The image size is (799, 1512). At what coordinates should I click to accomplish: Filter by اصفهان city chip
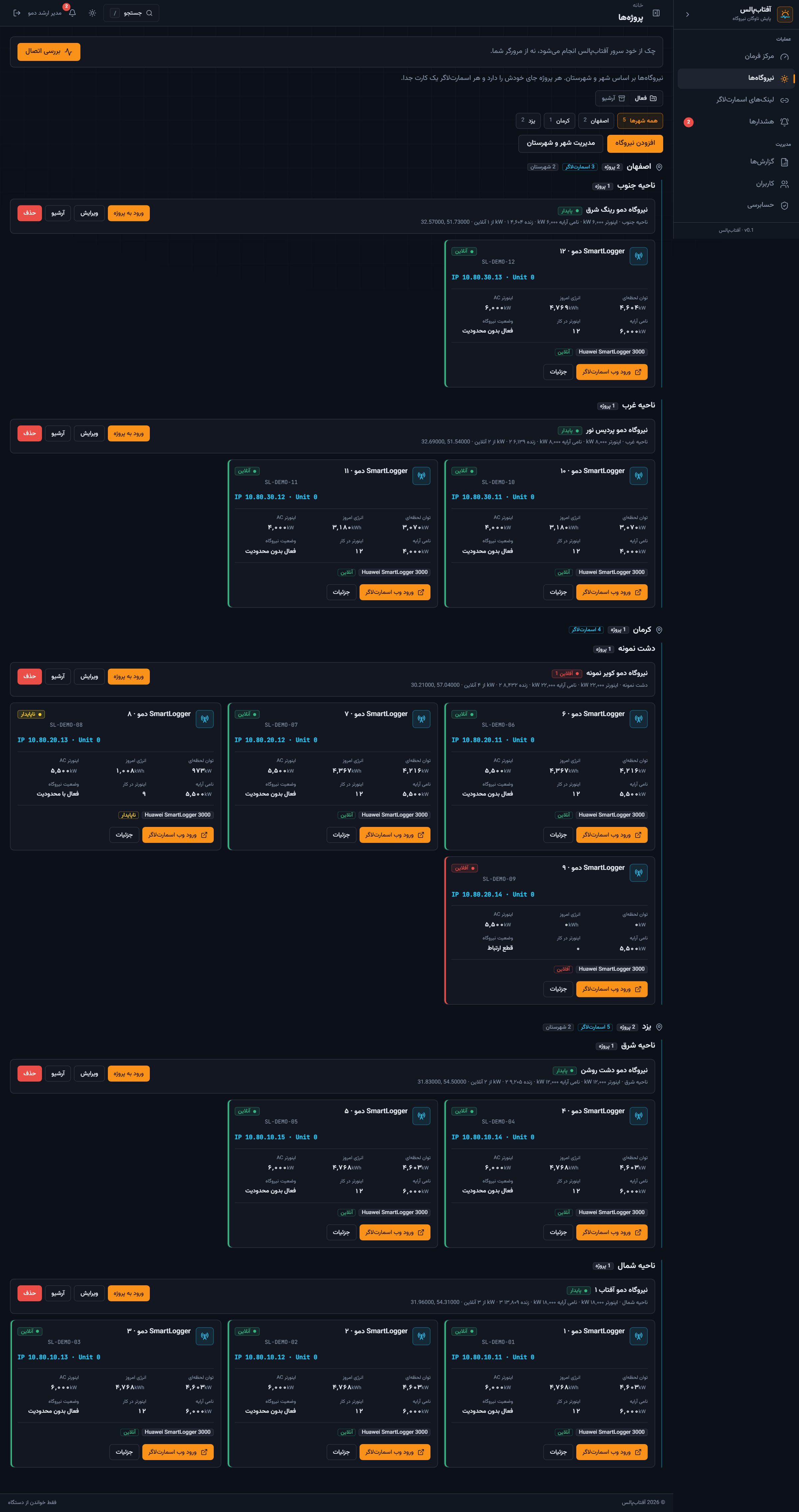coord(597,120)
